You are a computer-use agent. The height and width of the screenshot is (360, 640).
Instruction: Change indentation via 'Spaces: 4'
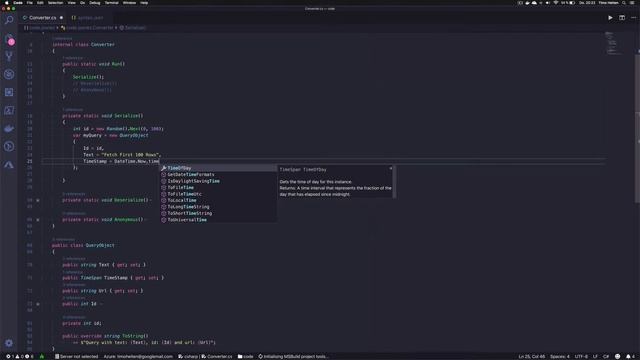click(x=560, y=356)
